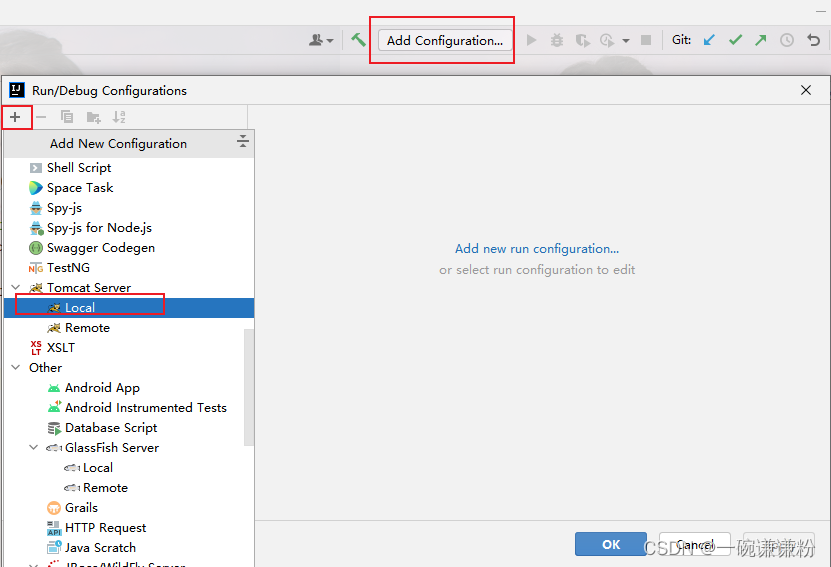
Task: Choose Remote under Tomcat Server
Action: tap(129, 328)
